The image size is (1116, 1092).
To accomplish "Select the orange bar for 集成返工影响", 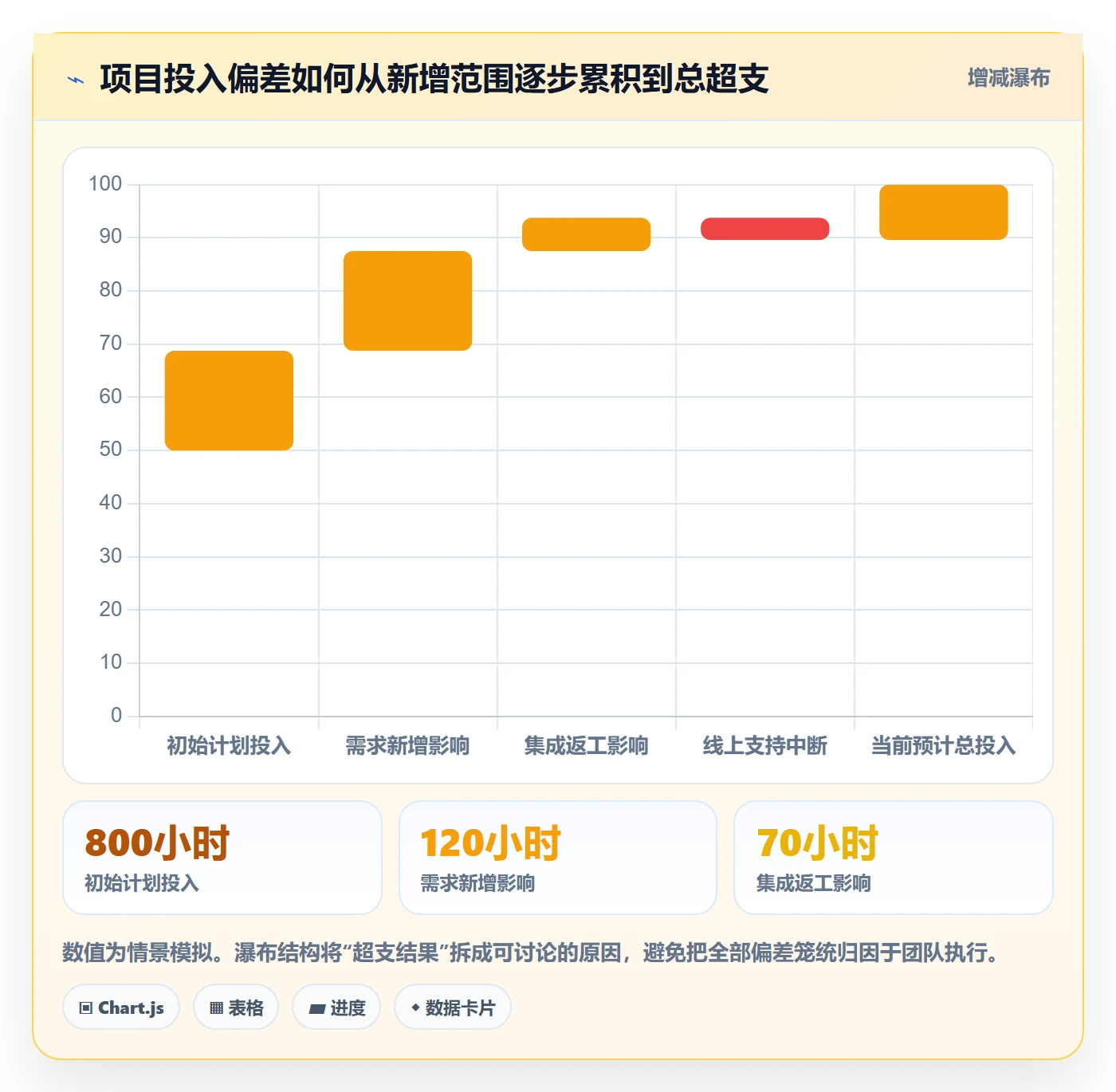I will [x=586, y=234].
